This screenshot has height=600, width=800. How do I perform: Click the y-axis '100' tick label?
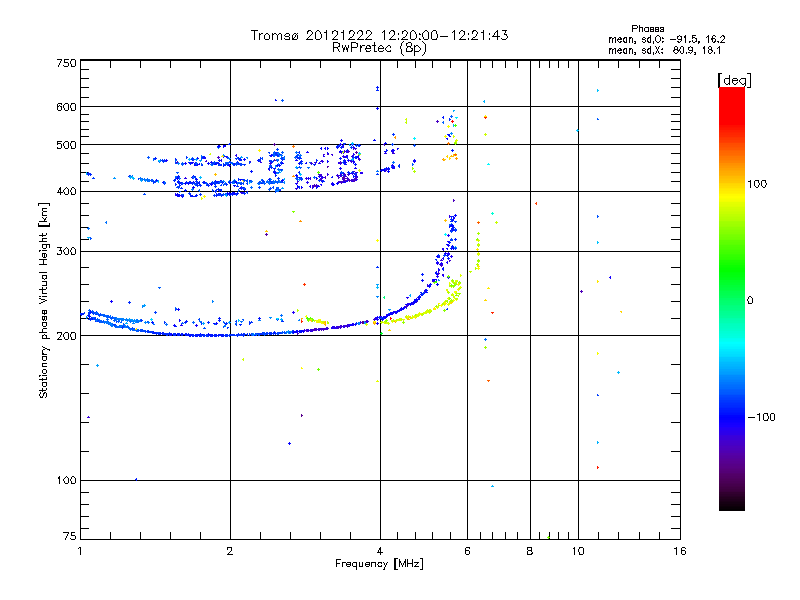pos(66,480)
